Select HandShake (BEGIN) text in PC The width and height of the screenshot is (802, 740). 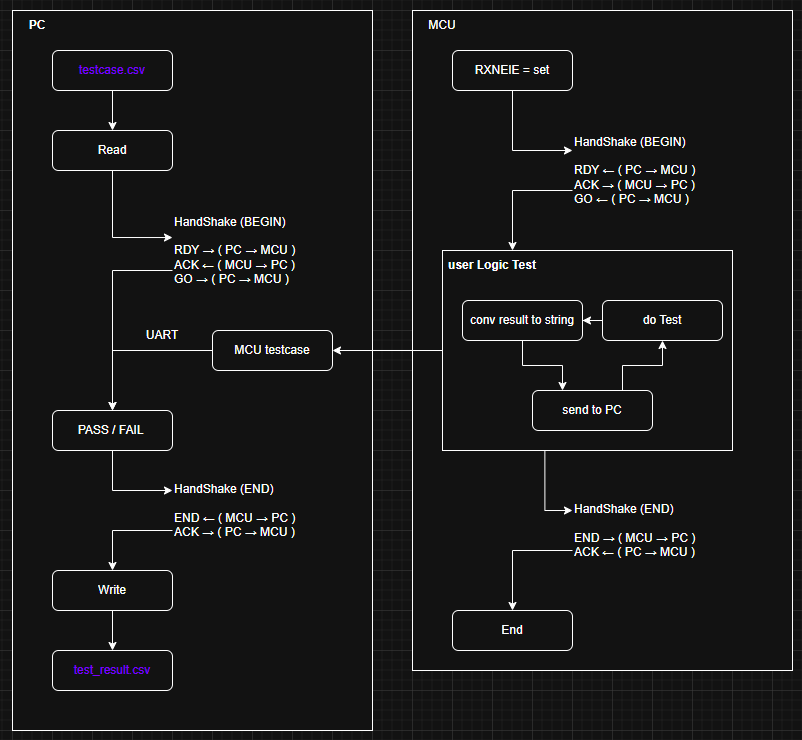pos(230,221)
